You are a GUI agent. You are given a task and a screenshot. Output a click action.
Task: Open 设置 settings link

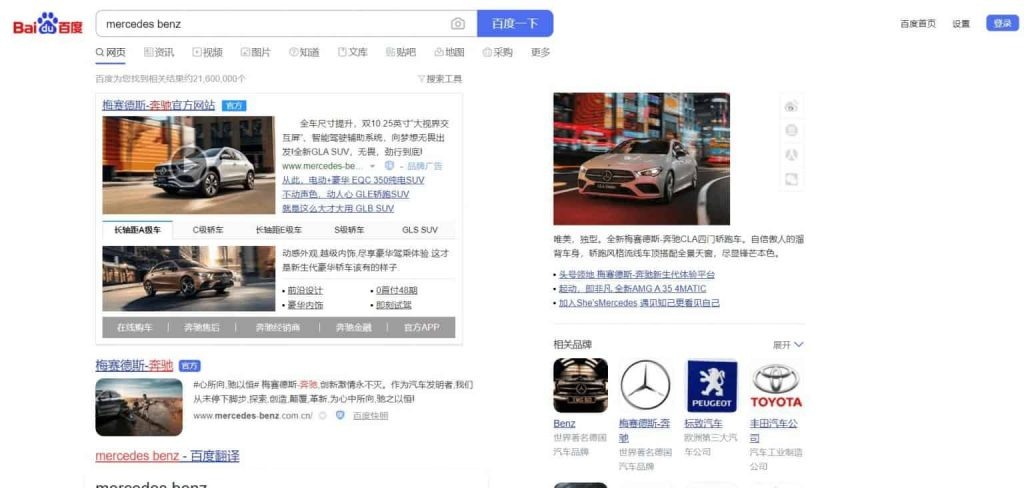click(x=961, y=24)
